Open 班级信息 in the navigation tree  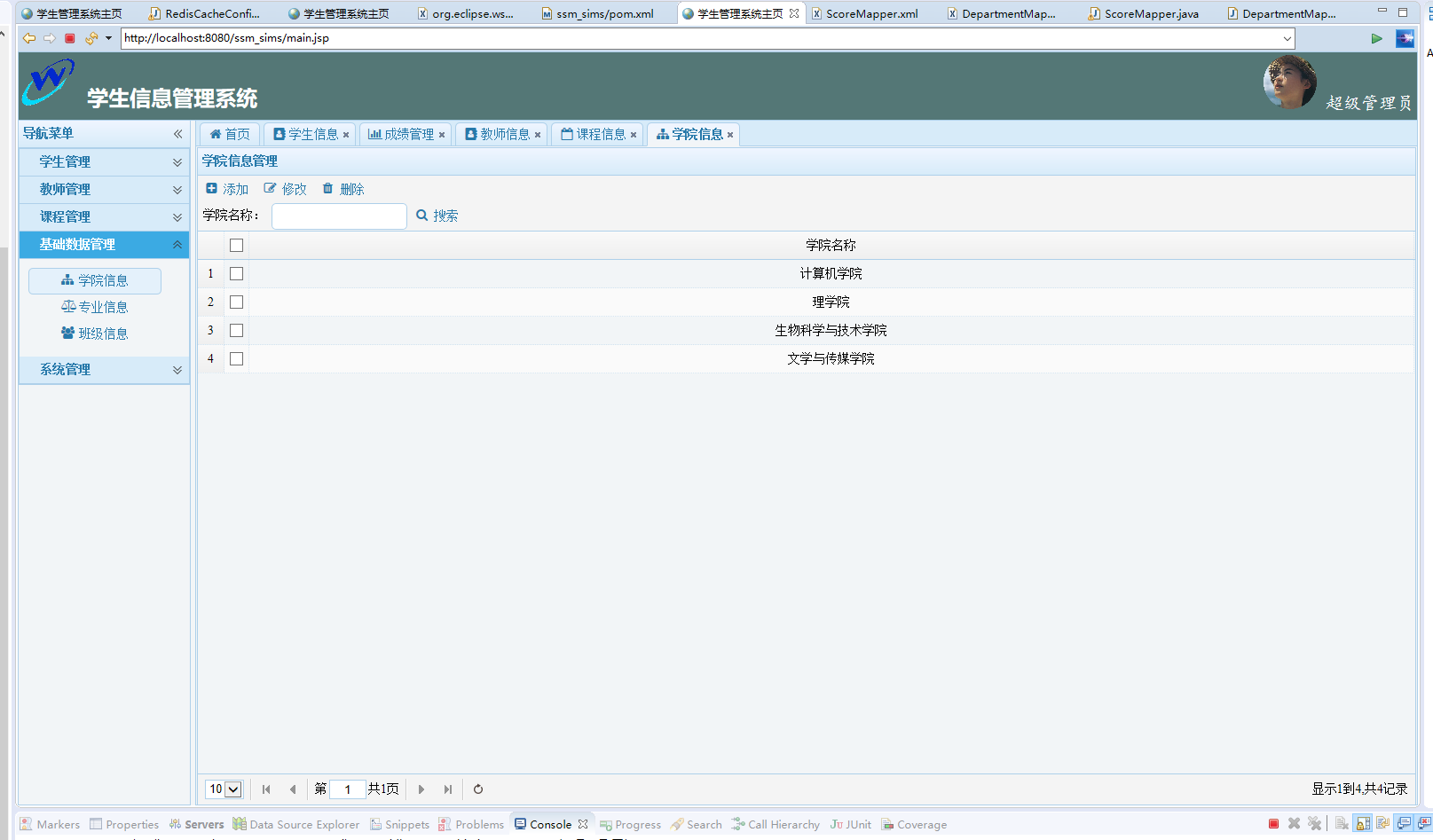pyautogui.click(x=95, y=334)
